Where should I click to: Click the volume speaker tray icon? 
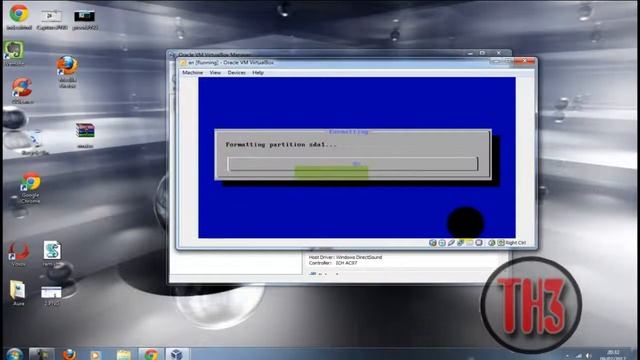(x=589, y=356)
